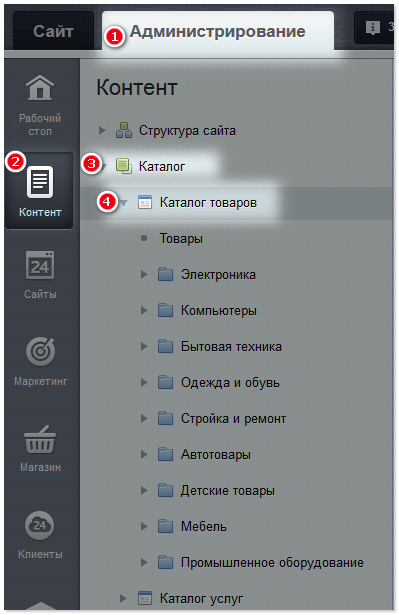
Task: Open the Администрирование tab
Action: [218, 31]
